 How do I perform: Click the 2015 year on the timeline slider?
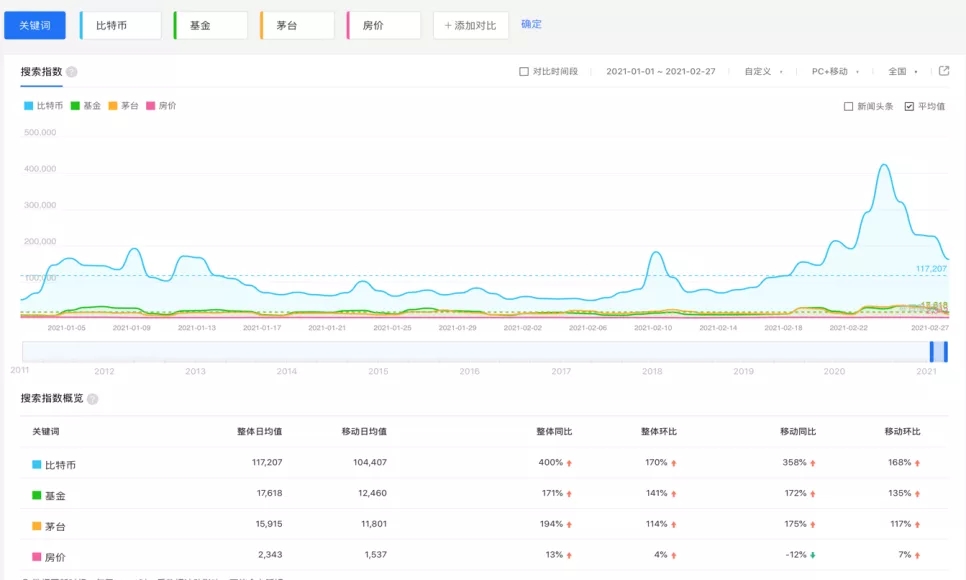point(378,371)
